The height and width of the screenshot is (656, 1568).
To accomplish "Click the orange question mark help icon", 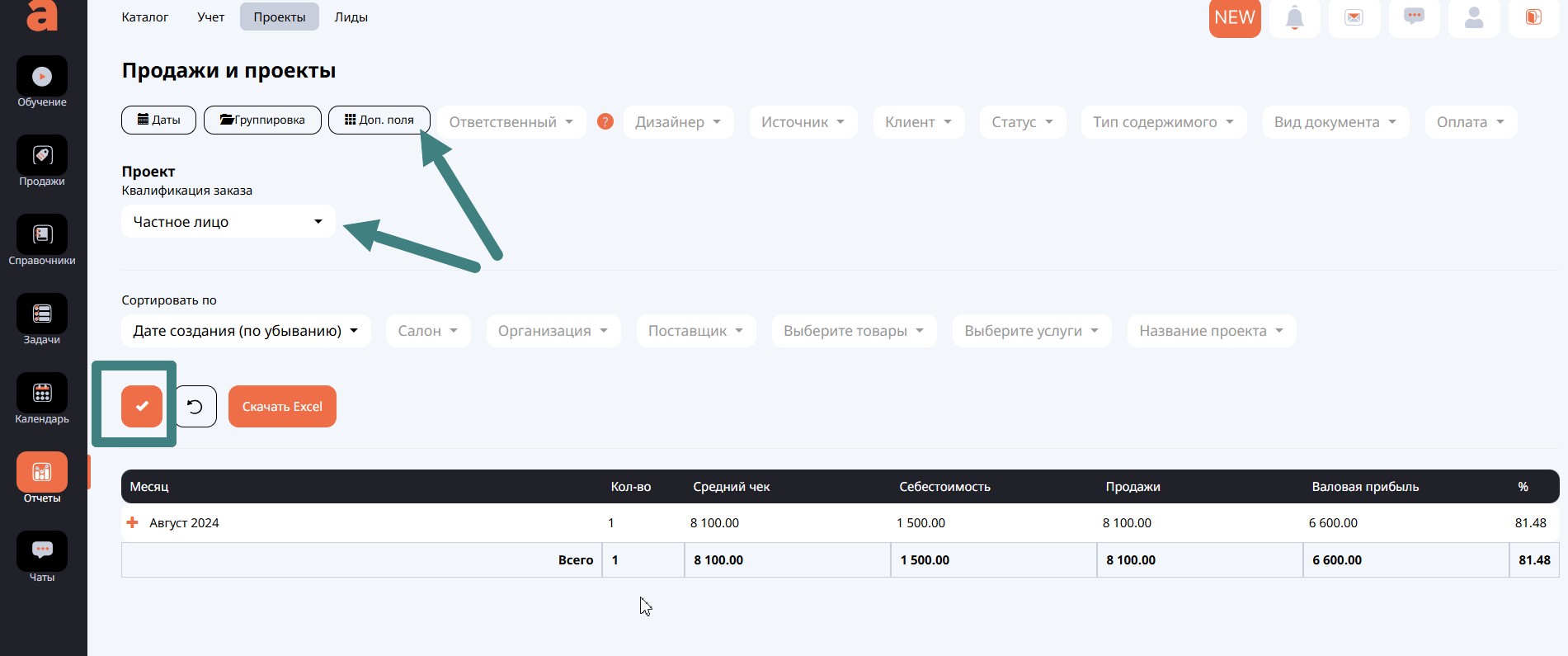I will [x=605, y=121].
